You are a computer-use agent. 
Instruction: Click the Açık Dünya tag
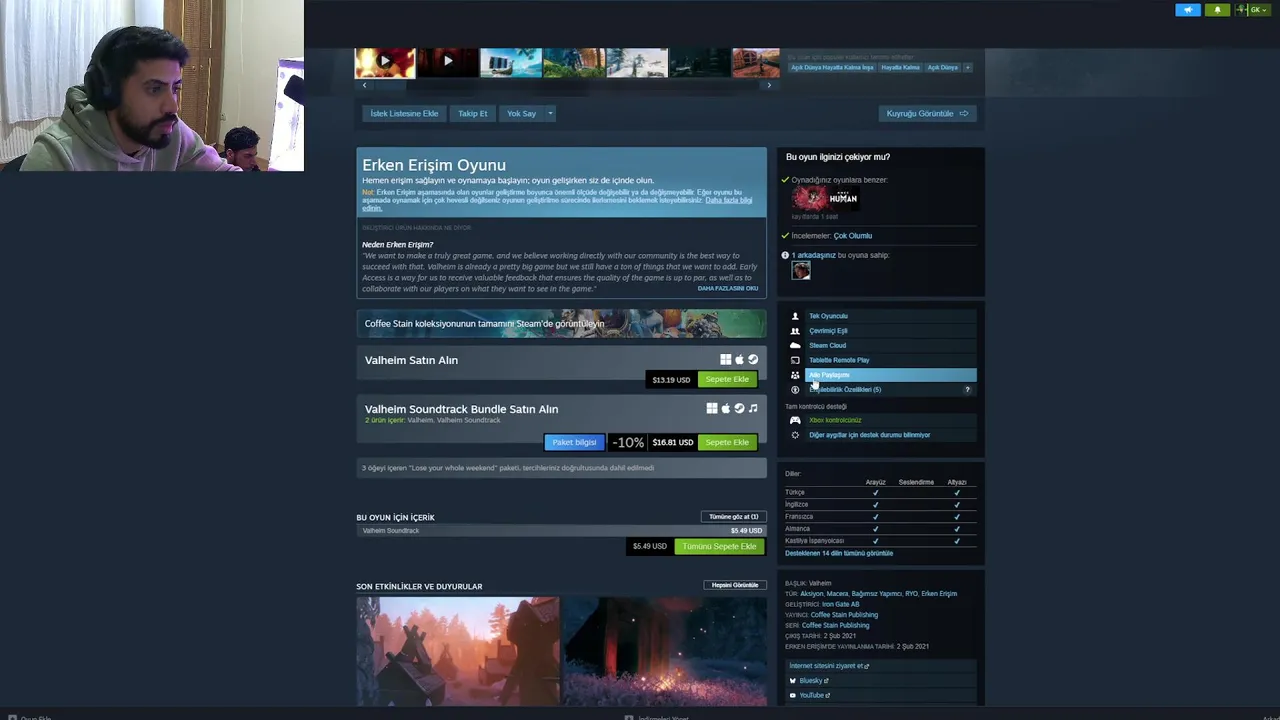942,67
